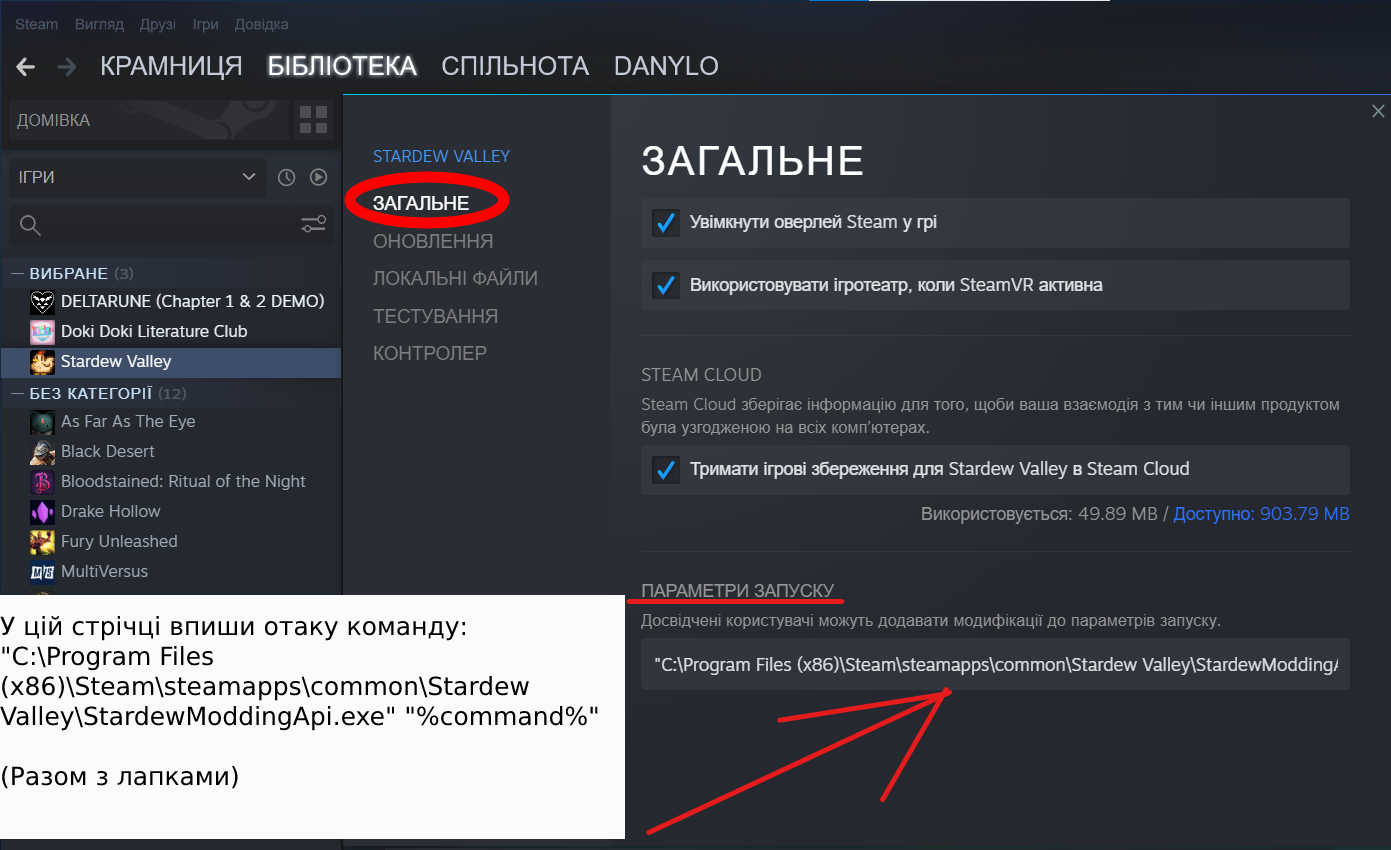Toggle the SteamVR theater checkbox
1391x850 pixels.
point(666,285)
